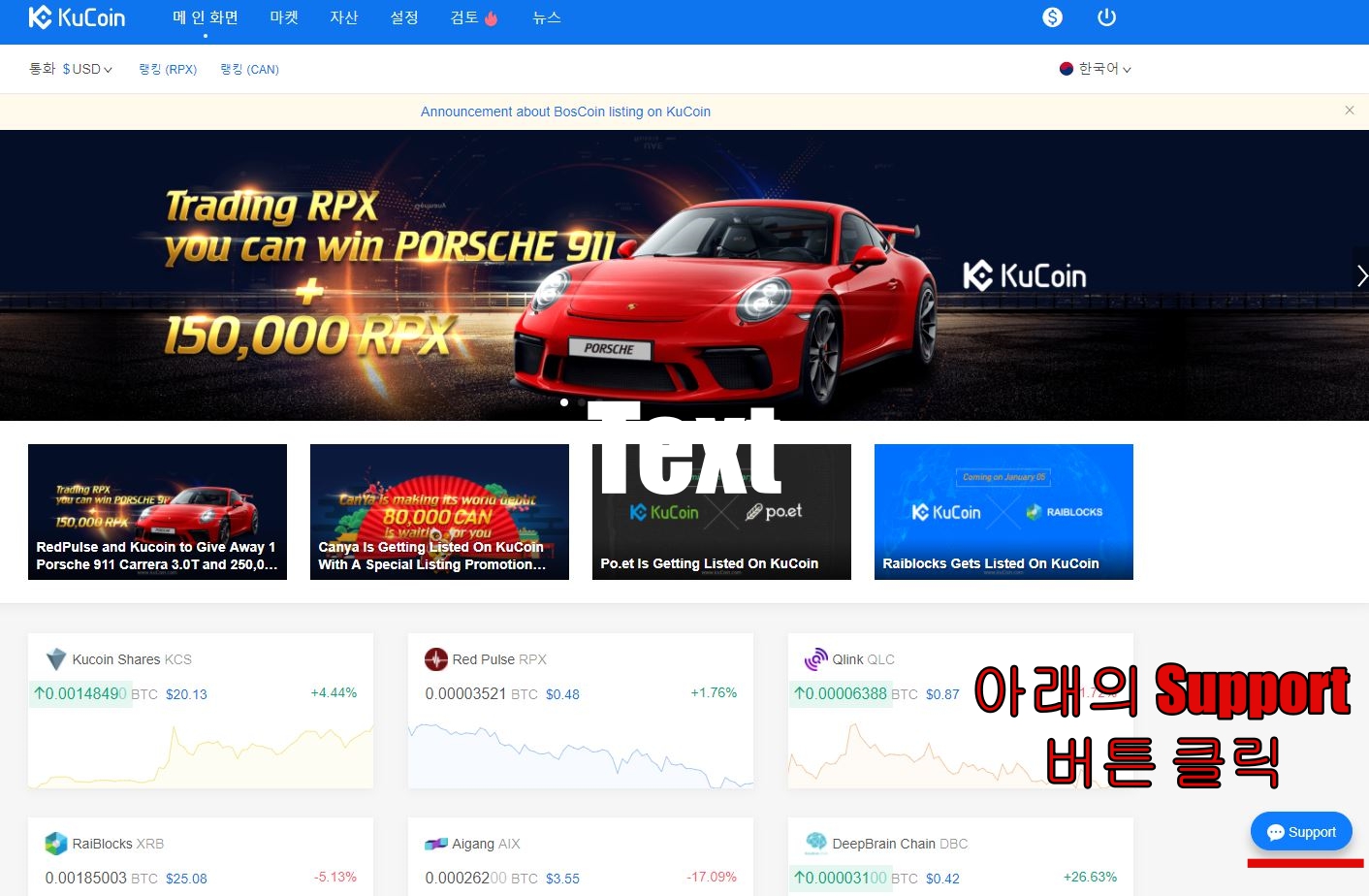Click the power logout icon
The width and height of the screenshot is (1369, 896).
[1106, 17]
